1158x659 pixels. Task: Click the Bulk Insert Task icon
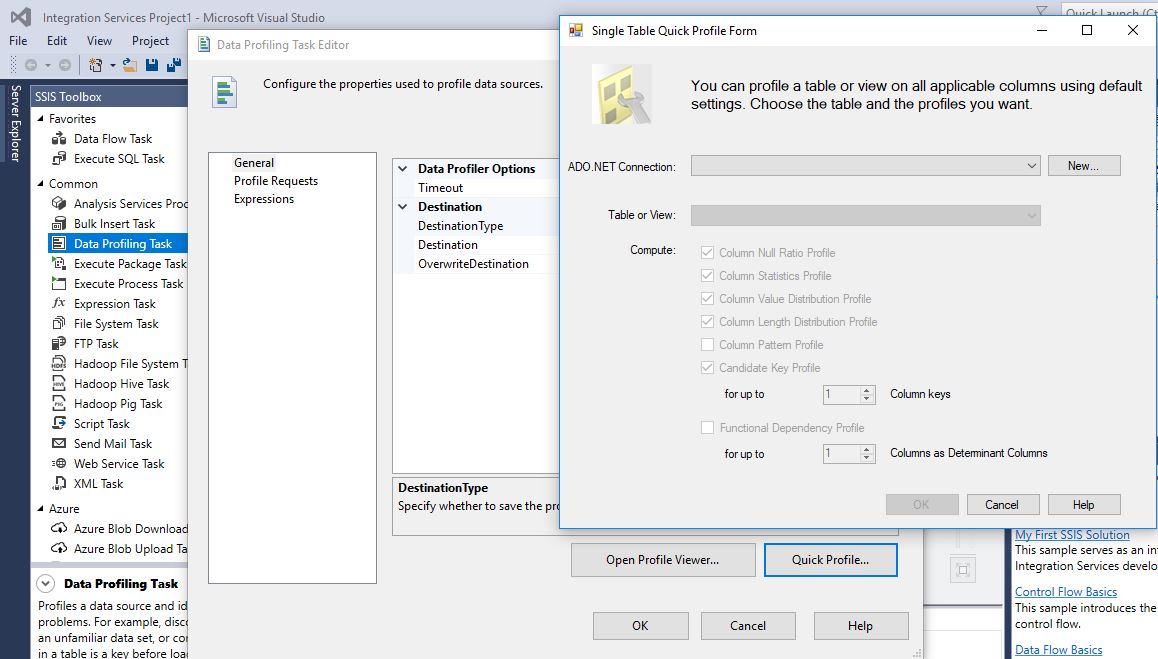(x=59, y=223)
